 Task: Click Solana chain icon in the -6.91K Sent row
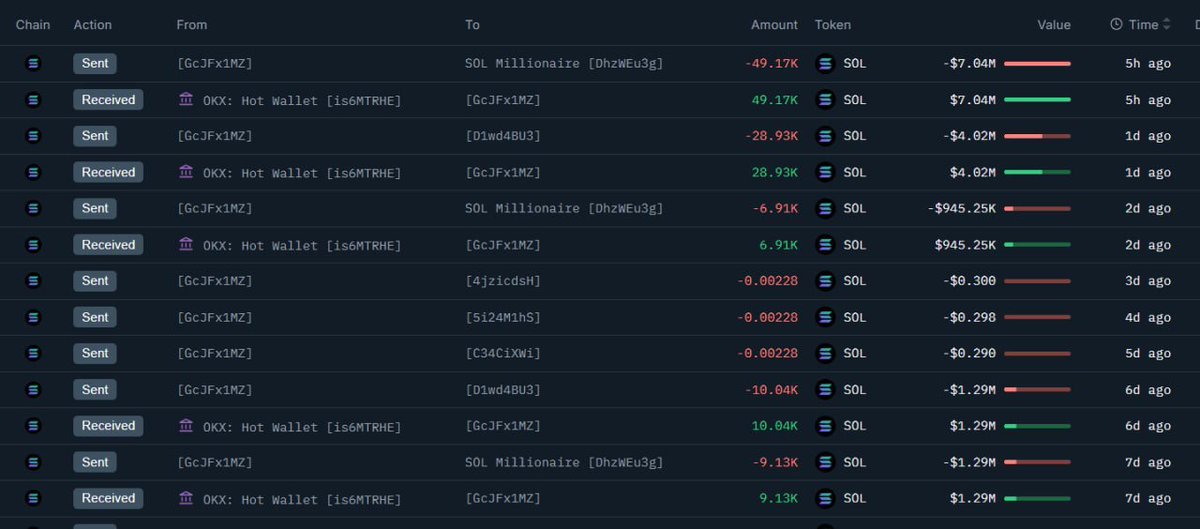[x=33, y=208]
